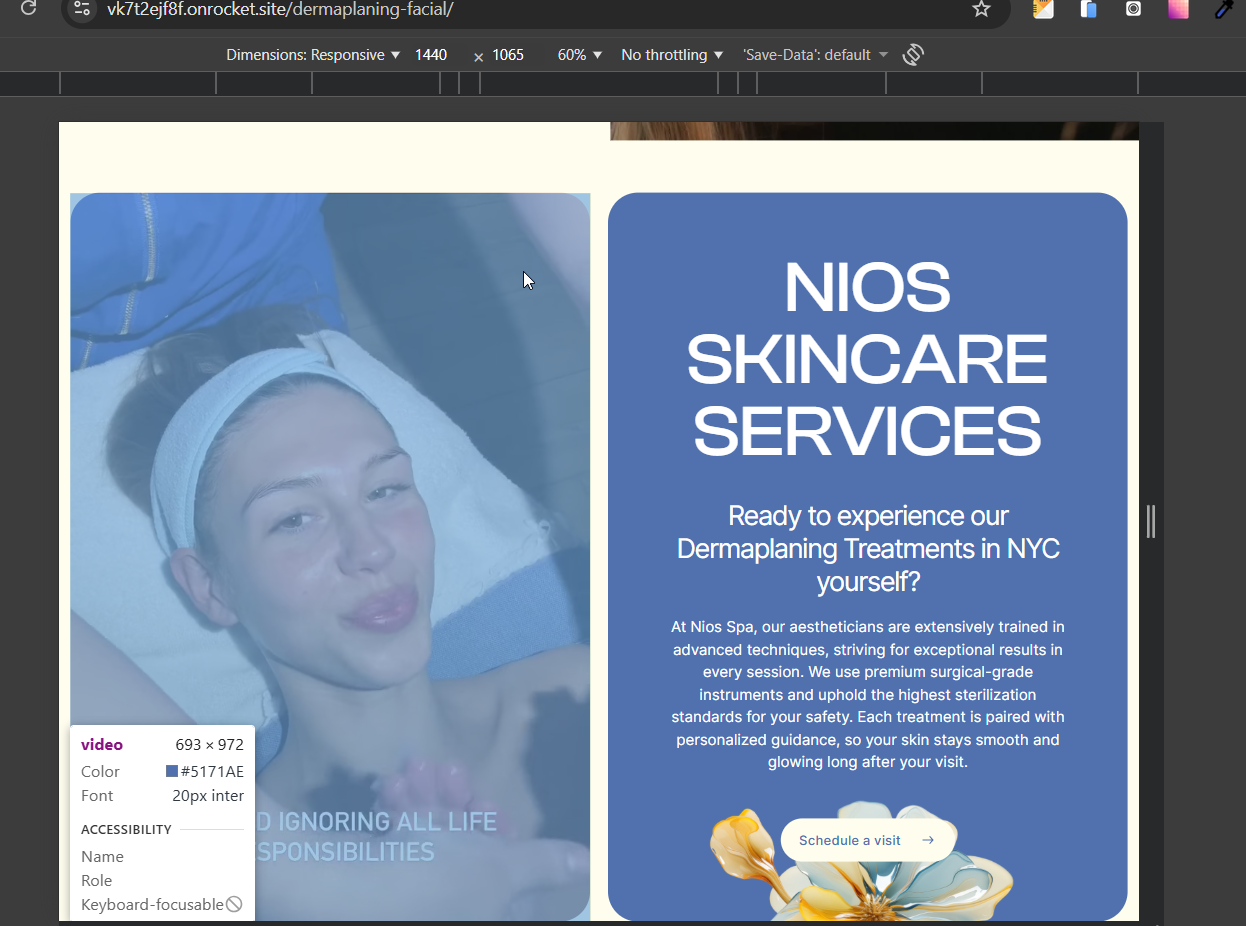Open the pink gradient extension icon
Image resolution: width=1246 pixels, height=926 pixels.
click(x=1179, y=9)
